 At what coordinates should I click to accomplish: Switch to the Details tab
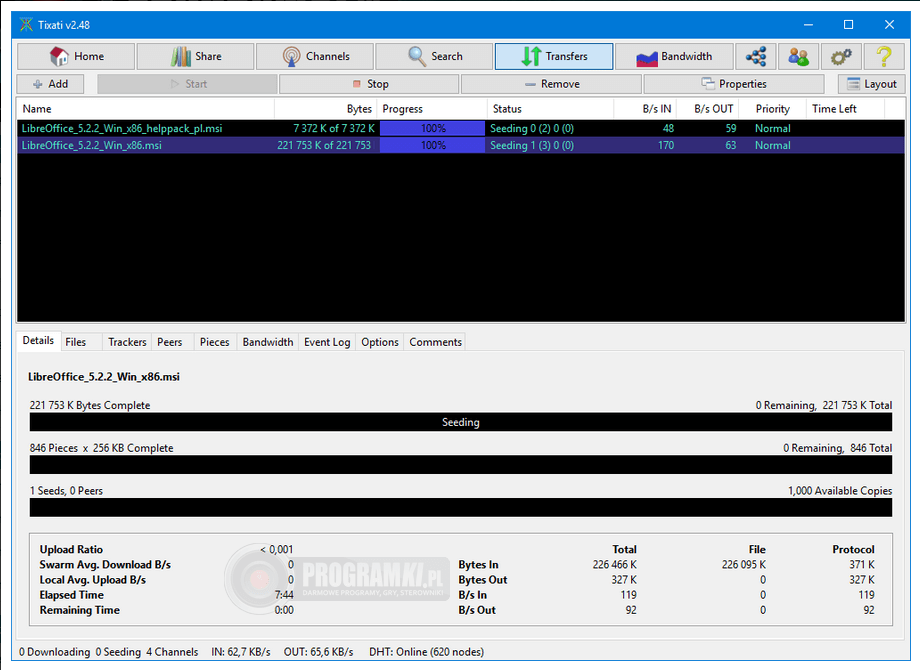pyautogui.click(x=38, y=341)
